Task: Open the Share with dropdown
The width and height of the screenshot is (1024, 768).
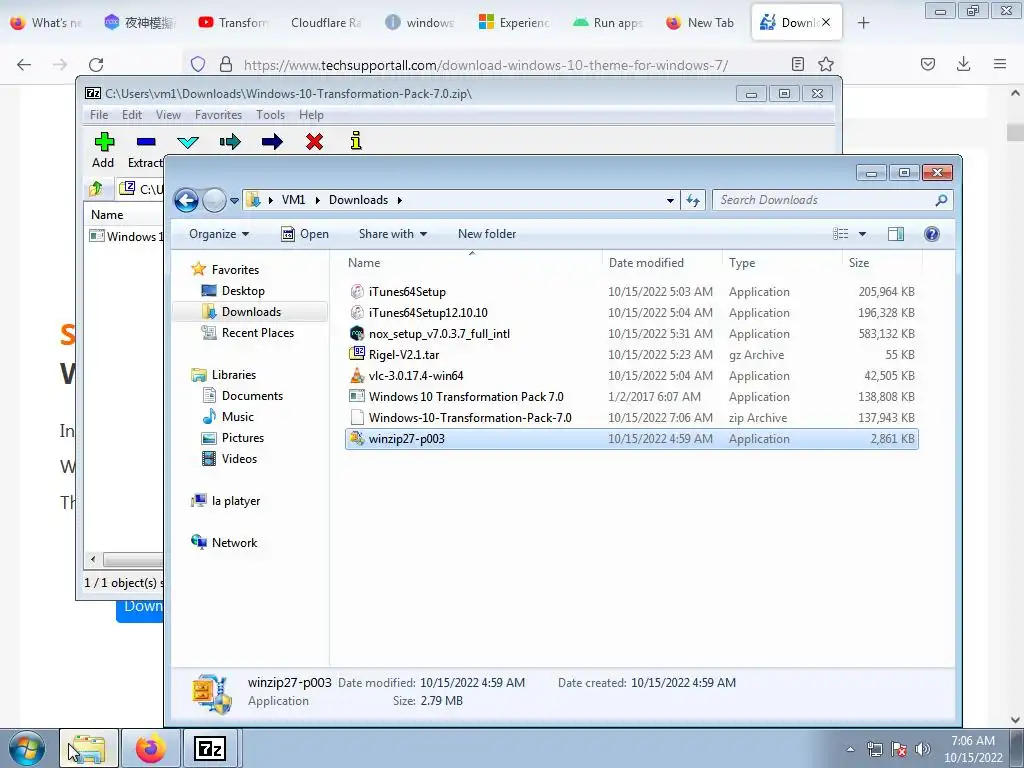Action: pos(392,234)
